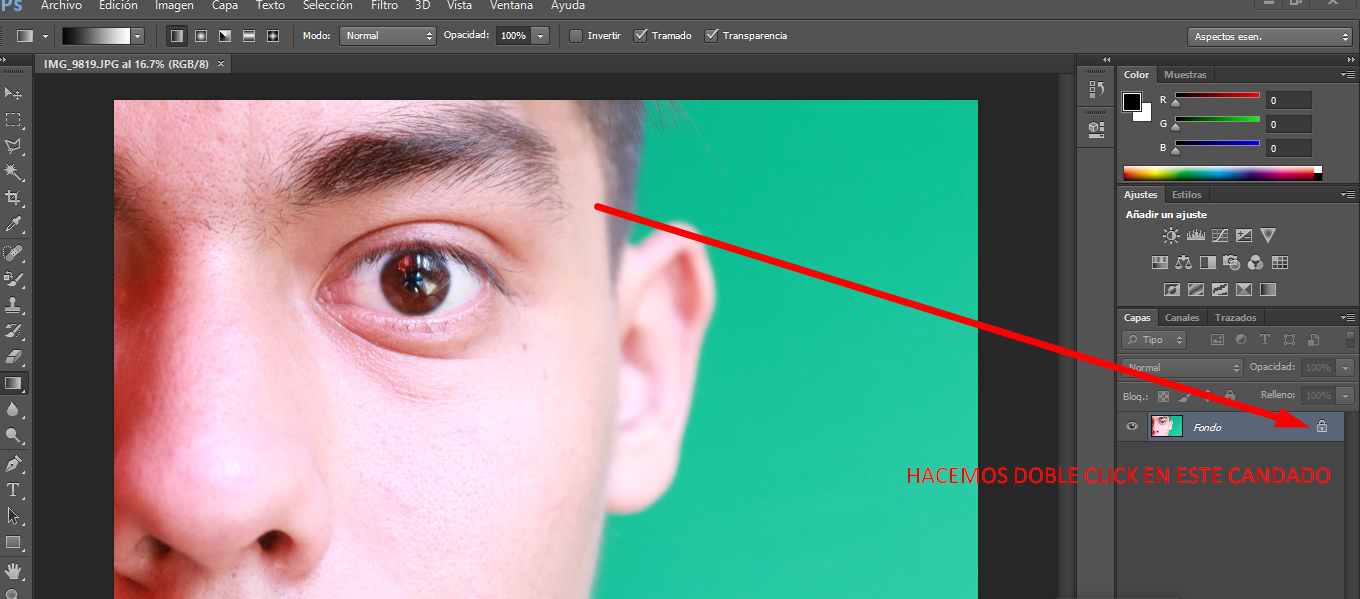Choose angle gradient style

pyautogui.click(x=225, y=35)
